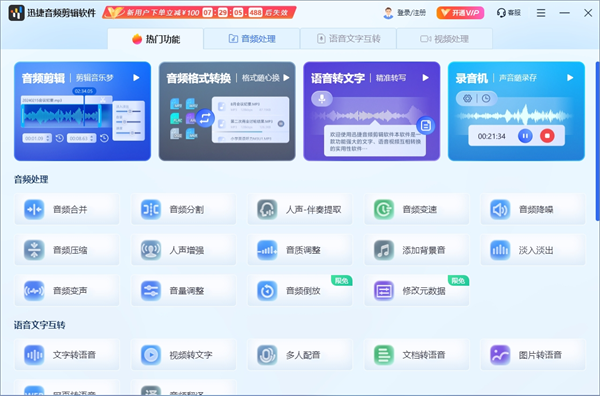
Task: Click the red recorder stop button
Action: pos(547,136)
